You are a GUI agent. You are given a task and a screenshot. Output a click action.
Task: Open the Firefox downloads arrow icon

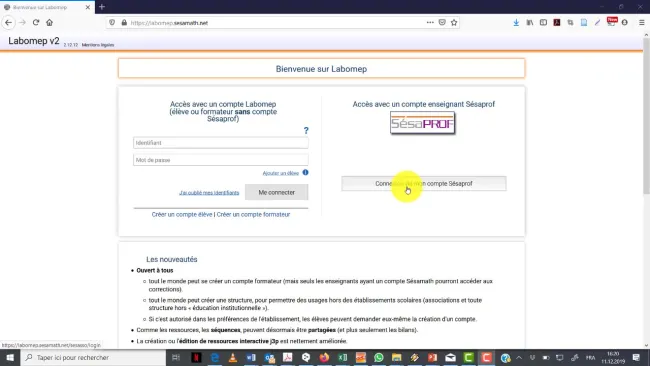pos(516,22)
